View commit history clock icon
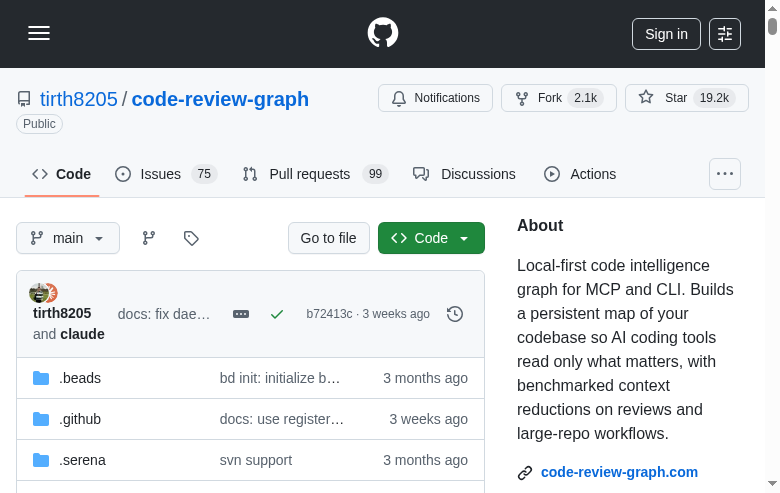 (455, 314)
